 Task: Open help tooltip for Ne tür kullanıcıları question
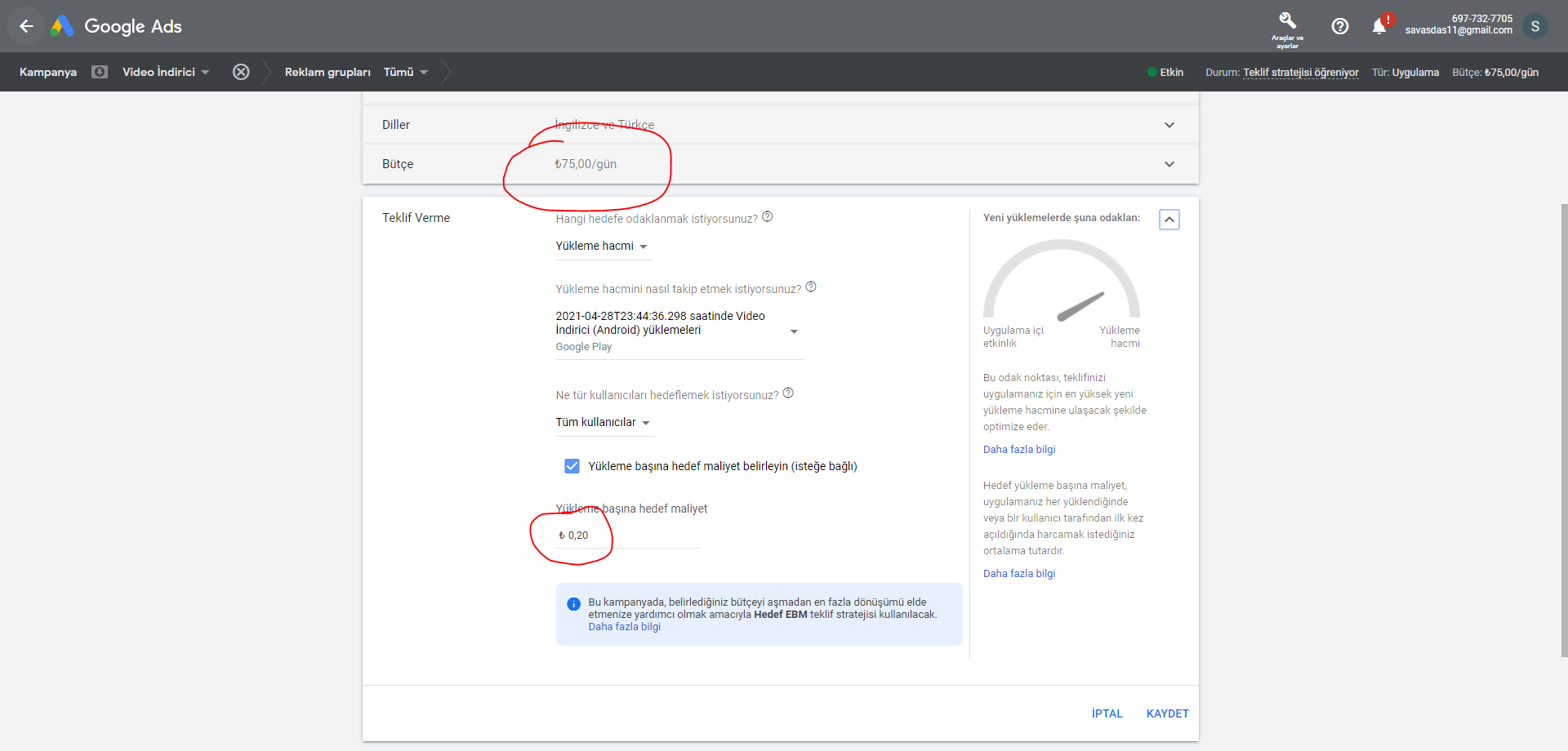click(x=788, y=393)
